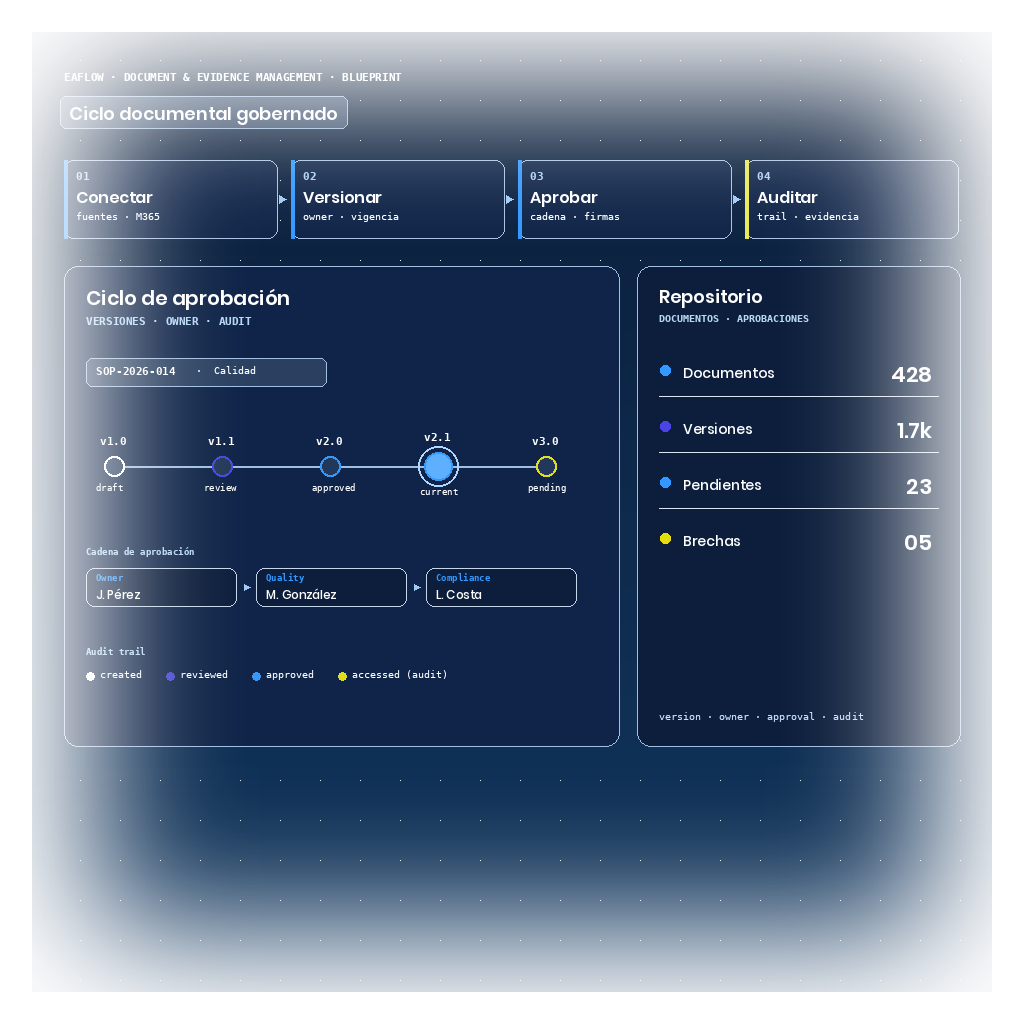Open the Quality M. González approver box
The height and width of the screenshot is (1024, 1024).
point(331,587)
